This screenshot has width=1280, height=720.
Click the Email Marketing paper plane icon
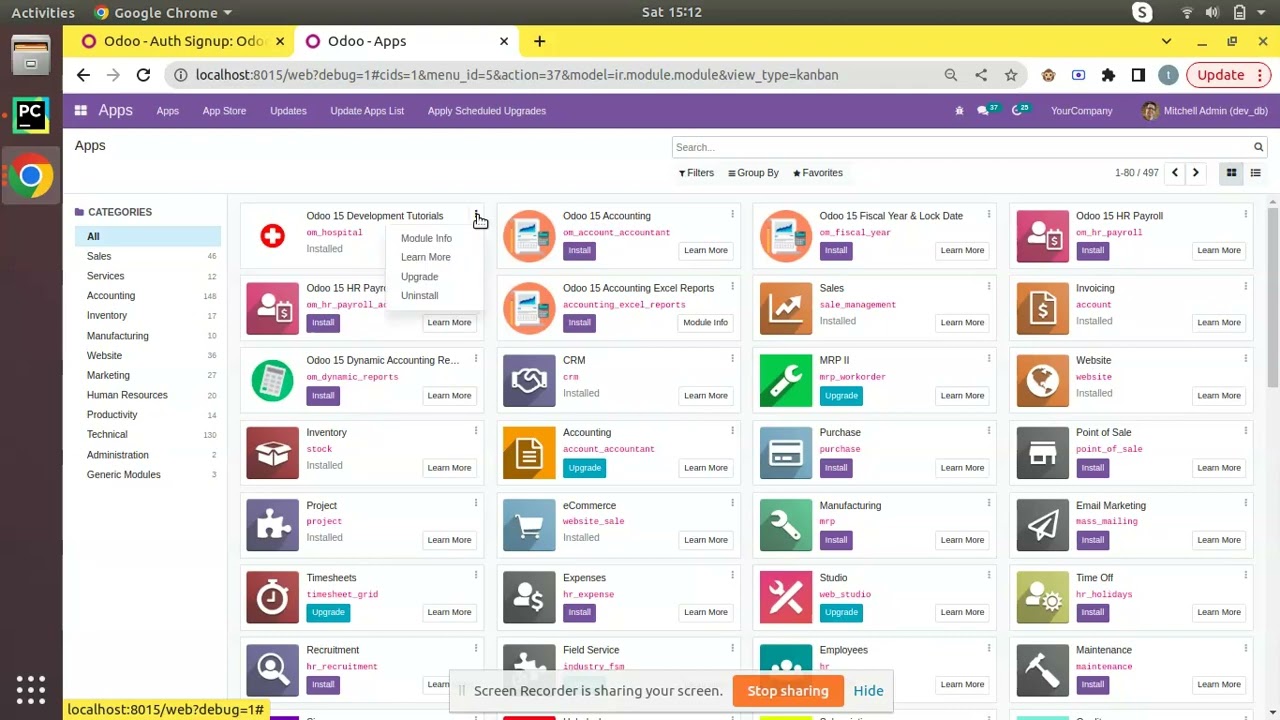1043,525
